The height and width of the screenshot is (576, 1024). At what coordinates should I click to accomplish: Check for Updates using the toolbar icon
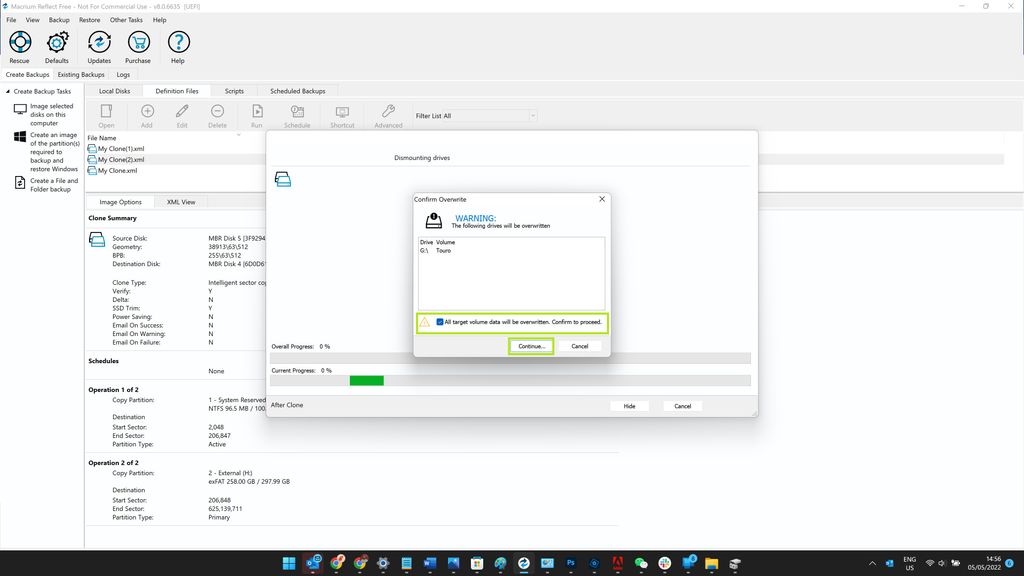98,45
